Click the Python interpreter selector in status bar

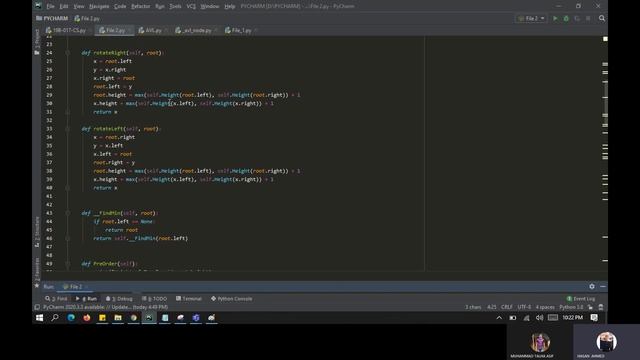(x=571, y=307)
